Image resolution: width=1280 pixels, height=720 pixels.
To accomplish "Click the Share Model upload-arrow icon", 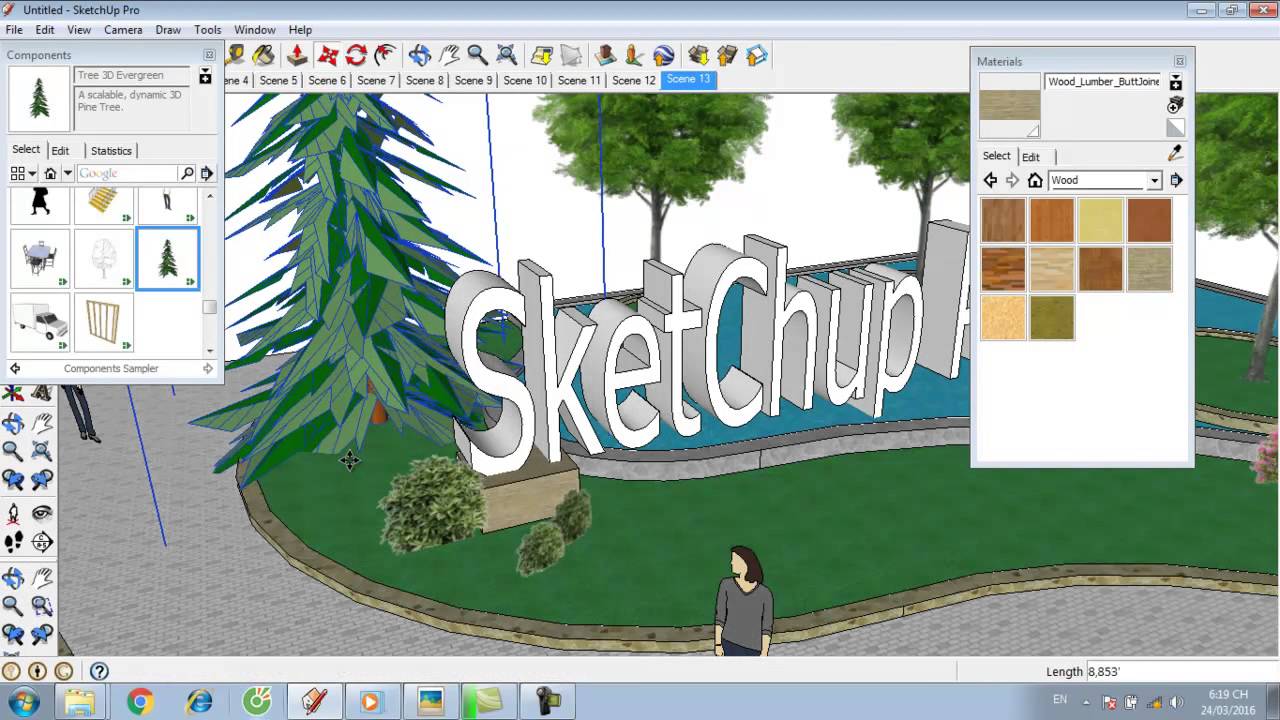I will 727,55.
